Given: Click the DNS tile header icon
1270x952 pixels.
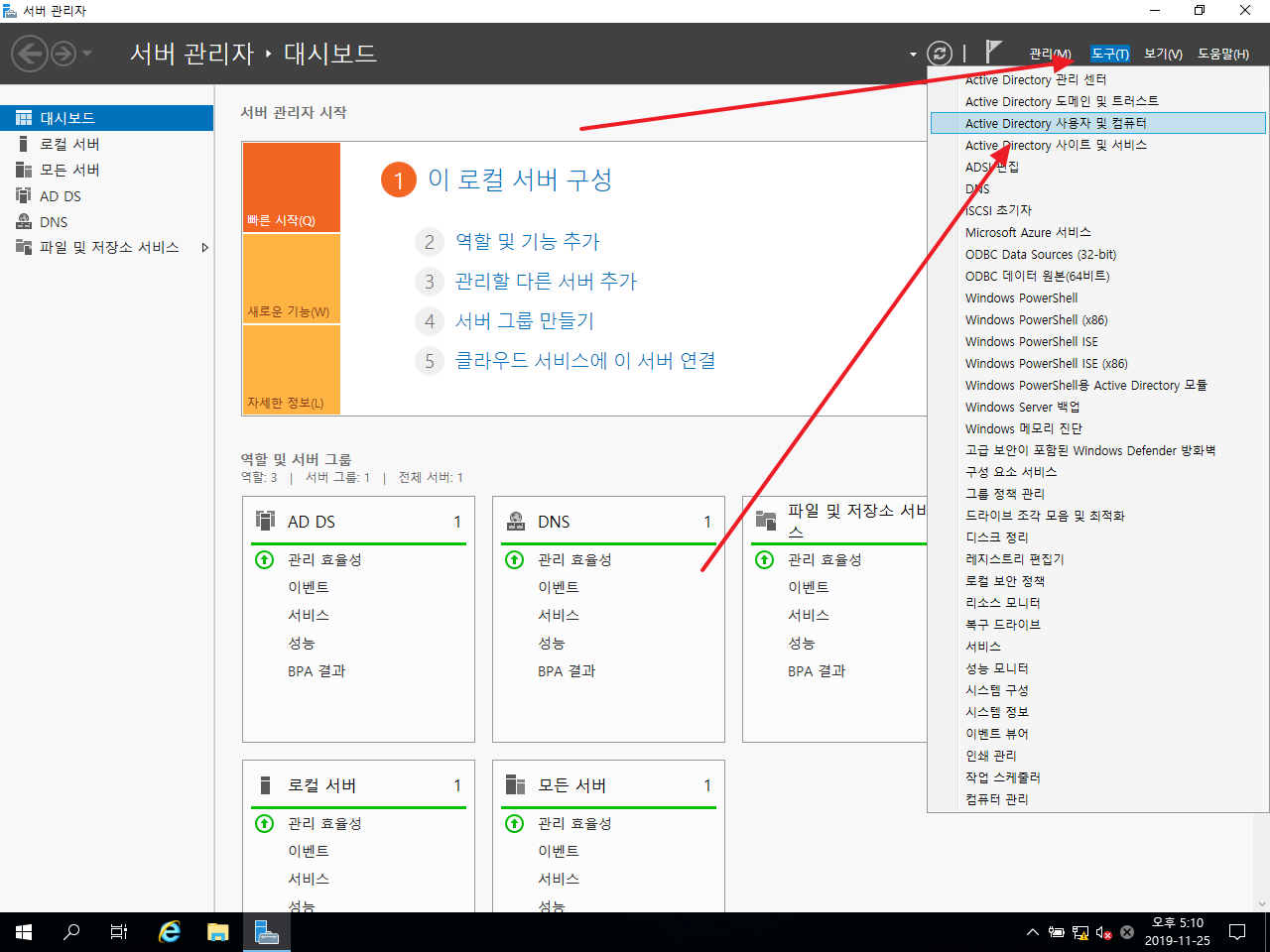Looking at the screenshot, I should (x=516, y=521).
